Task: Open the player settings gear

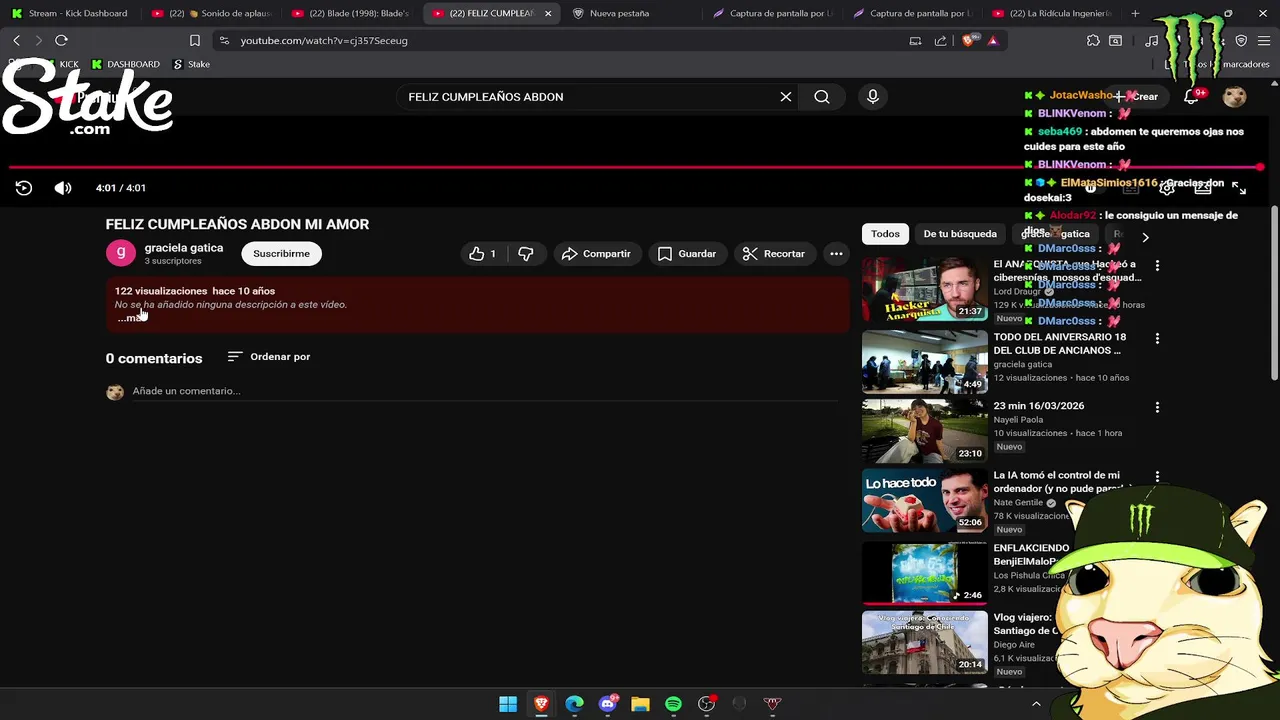Action: pyautogui.click(x=1166, y=188)
